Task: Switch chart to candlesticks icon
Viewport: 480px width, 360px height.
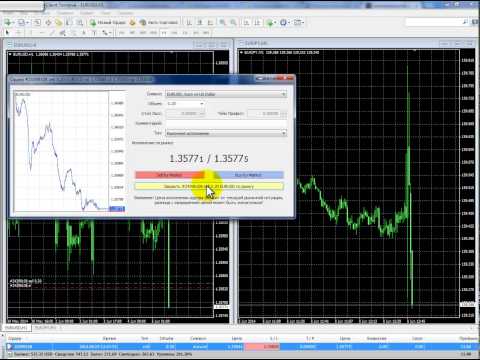Action: click(200, 22)
